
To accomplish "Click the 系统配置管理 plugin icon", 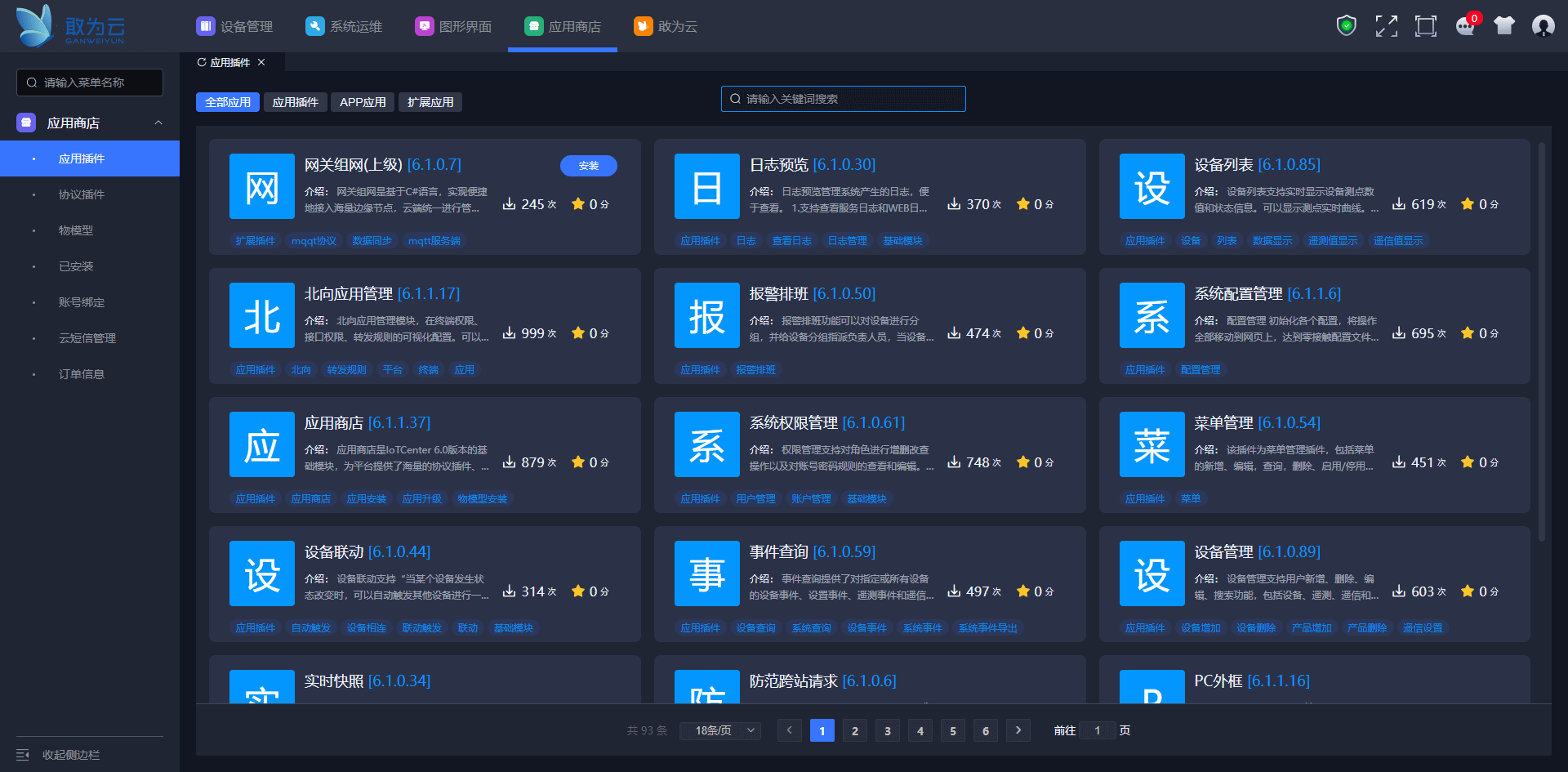I will (x=1152, y=315).
